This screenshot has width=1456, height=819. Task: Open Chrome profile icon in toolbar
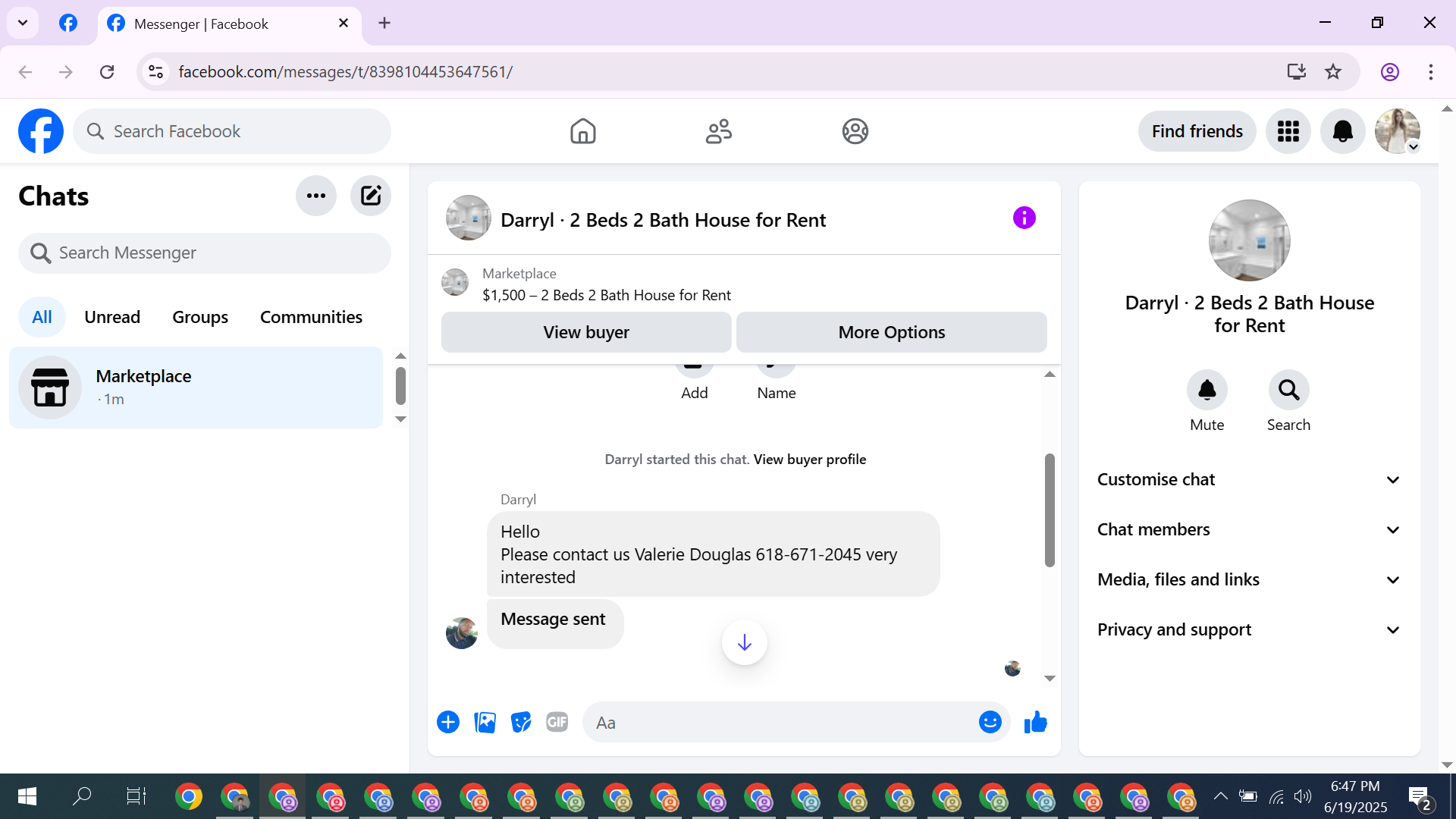point(1390,71)
